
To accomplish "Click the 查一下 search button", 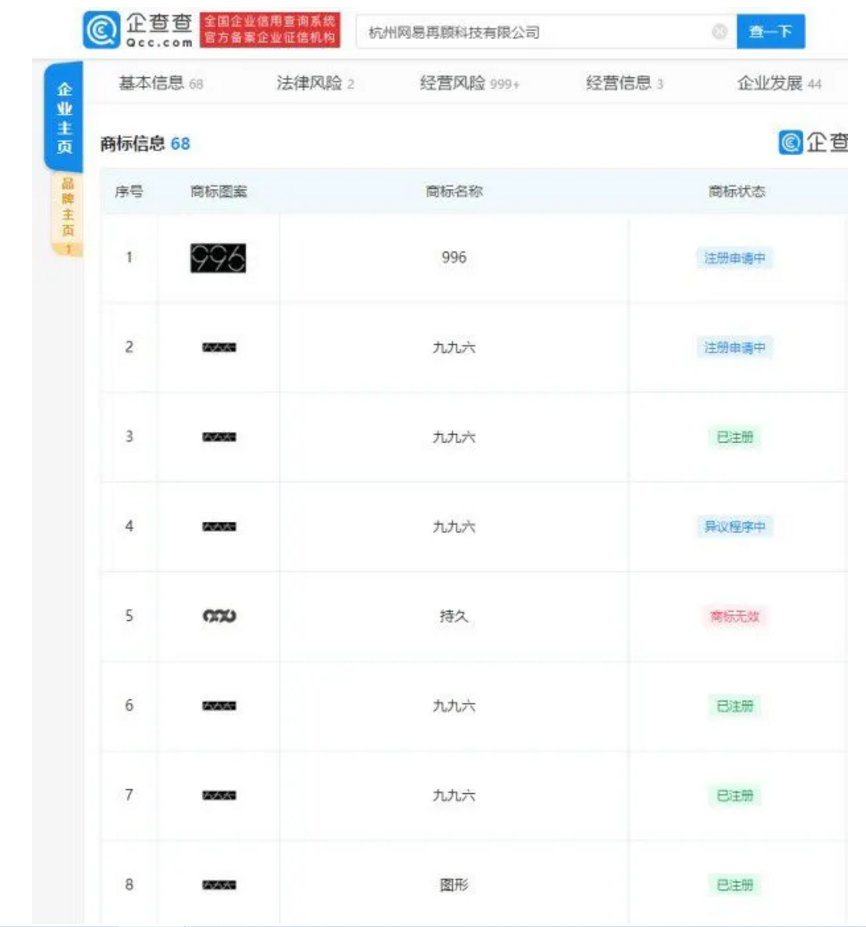I will (770, 31).
